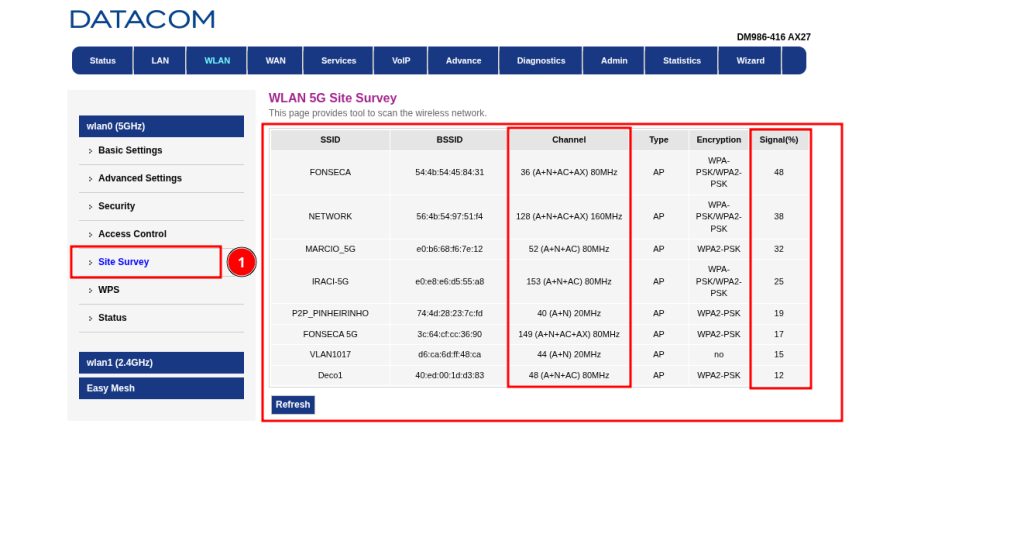Viewport: 1024px width, 541px height.
Task: Click the Encryption column header
Action: 718,140
